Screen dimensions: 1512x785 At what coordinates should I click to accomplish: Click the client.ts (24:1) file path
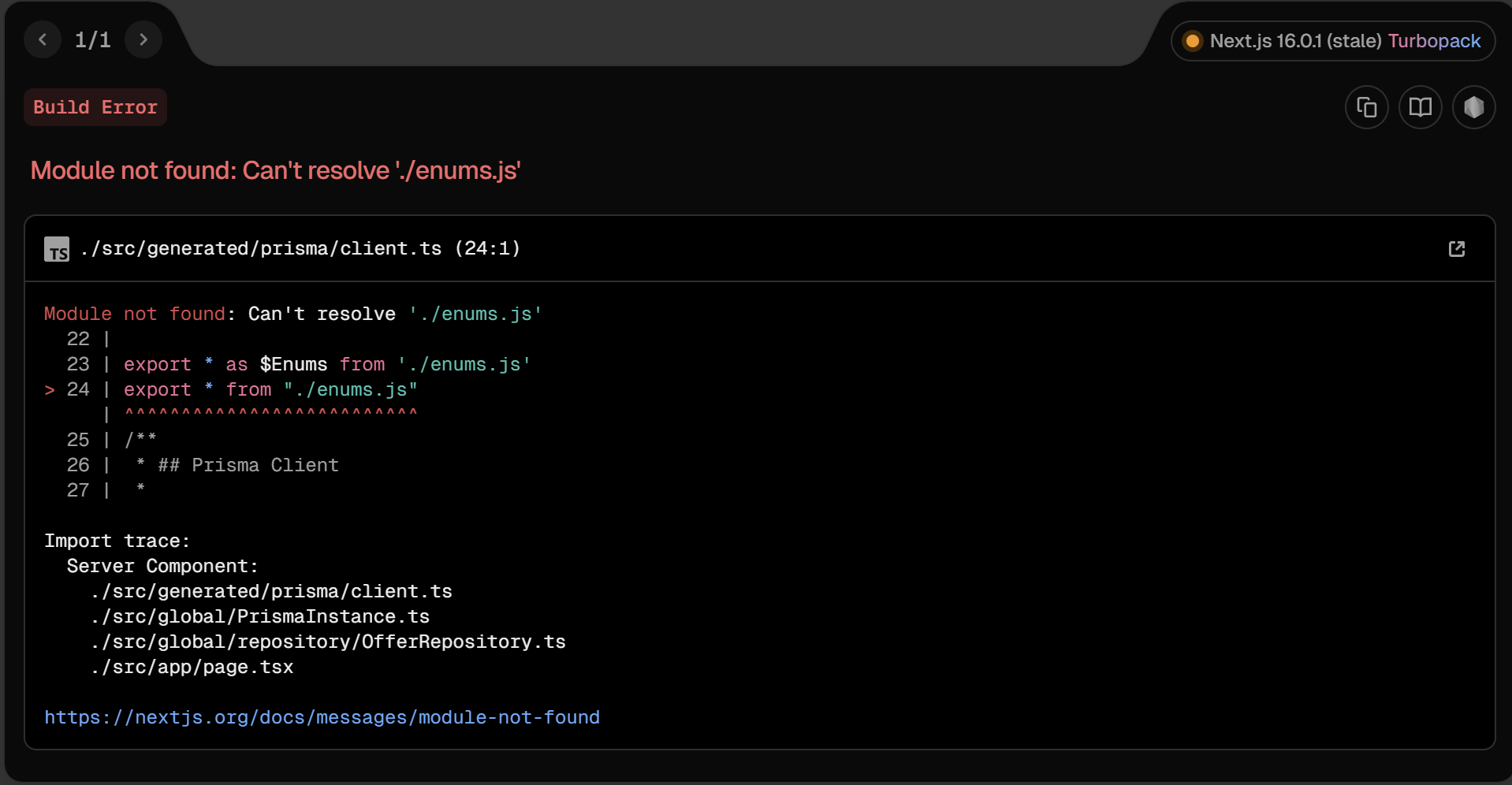(300, 249)
